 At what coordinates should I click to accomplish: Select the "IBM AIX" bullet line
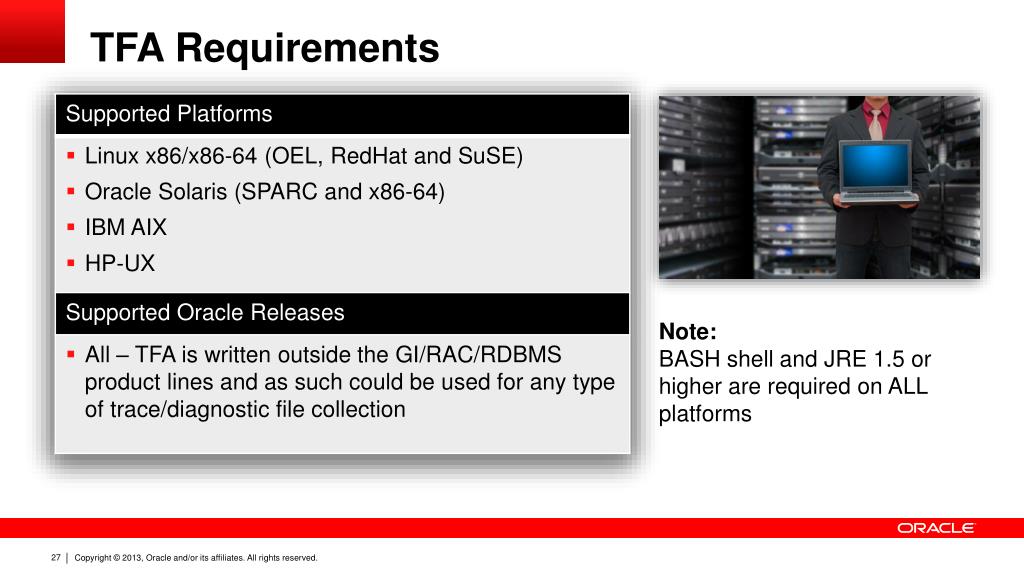tap(125, 227)
